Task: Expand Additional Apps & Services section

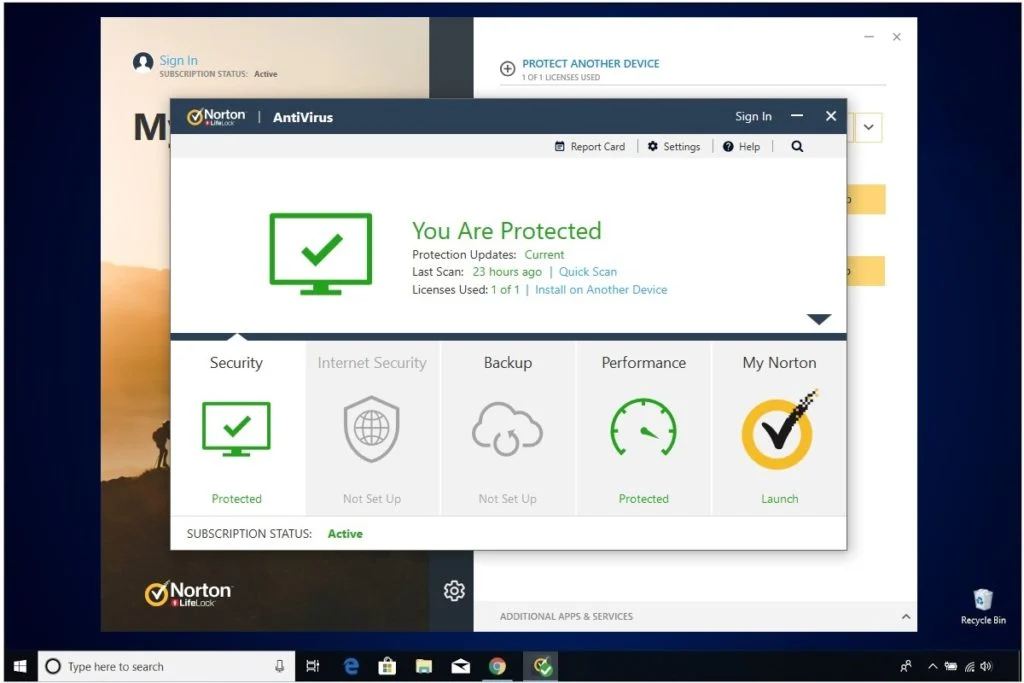Action: 904,616
